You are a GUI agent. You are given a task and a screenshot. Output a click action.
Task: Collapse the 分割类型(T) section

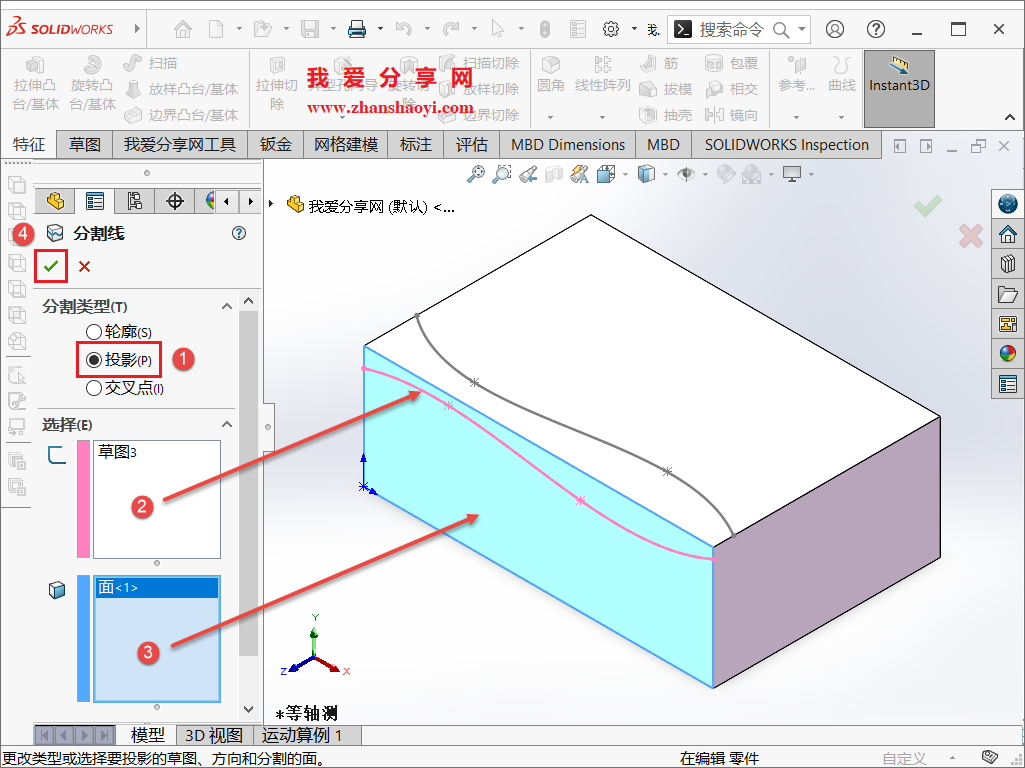tap(227, 306)
